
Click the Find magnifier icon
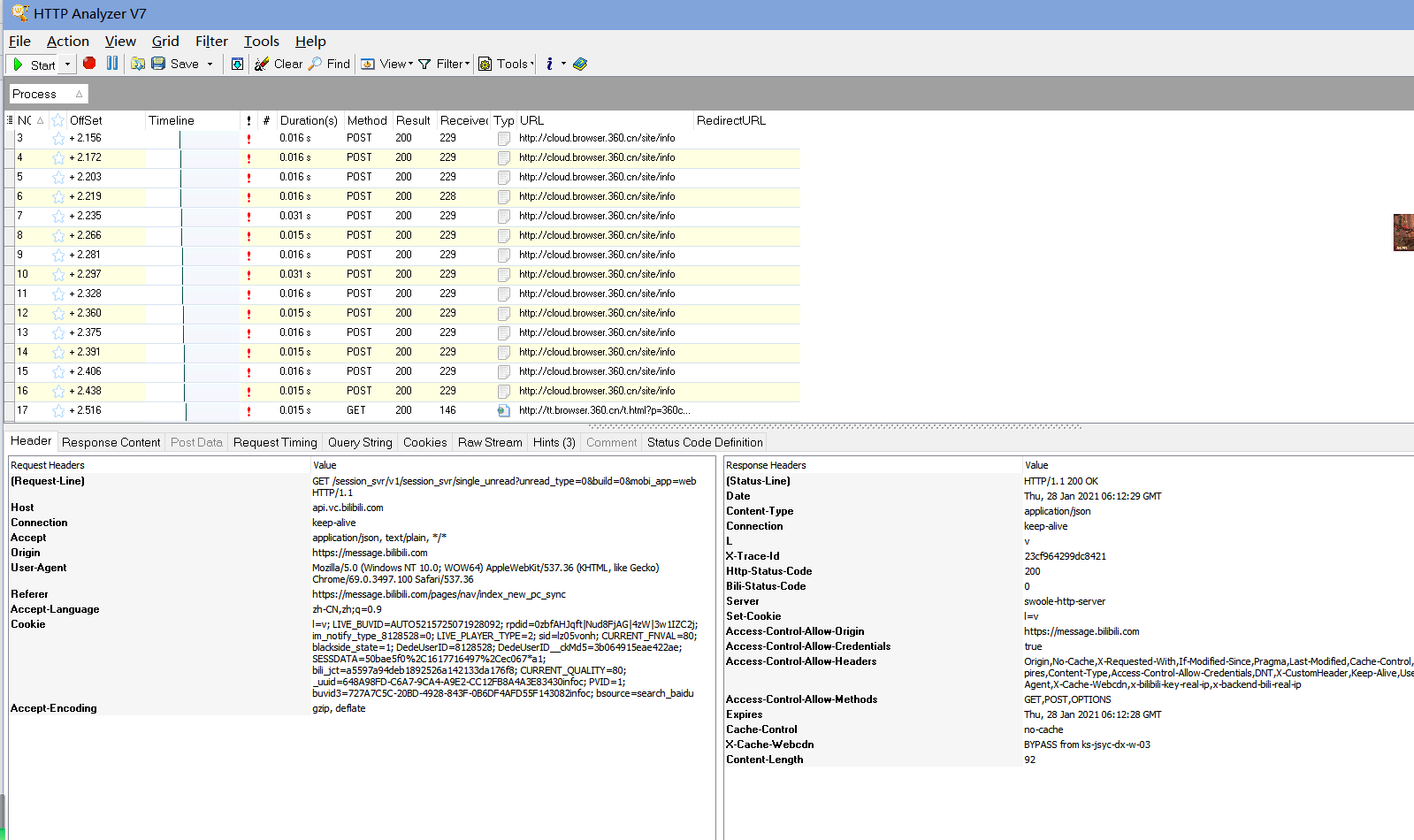coord(315,64)
